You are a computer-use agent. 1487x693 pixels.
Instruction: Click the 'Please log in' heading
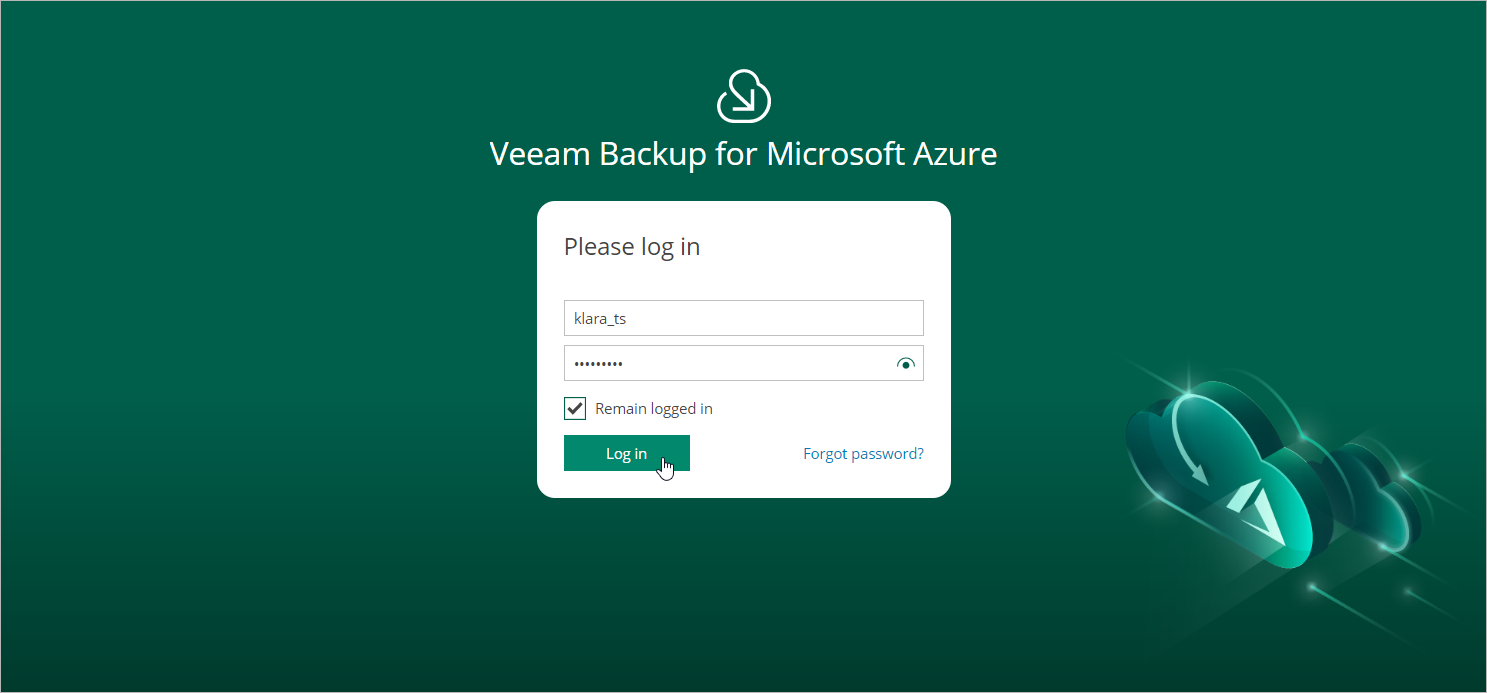click(x=632, y=247)
